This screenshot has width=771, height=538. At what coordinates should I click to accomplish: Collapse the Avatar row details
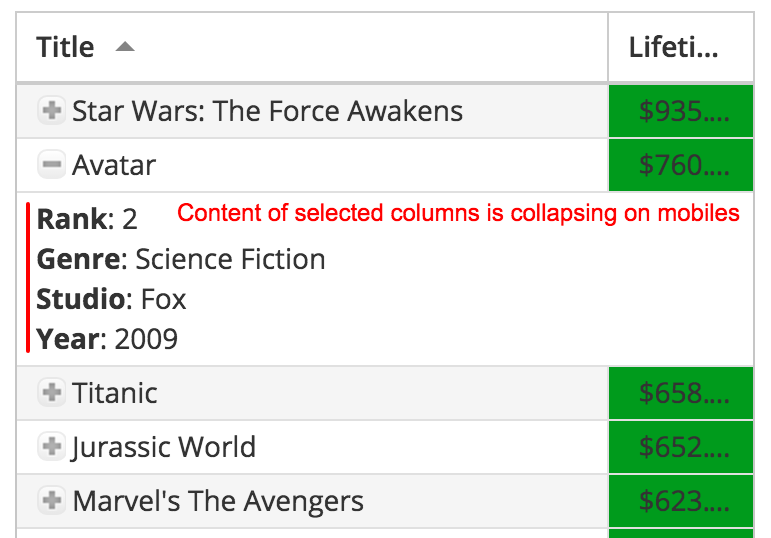pos(52,164)
